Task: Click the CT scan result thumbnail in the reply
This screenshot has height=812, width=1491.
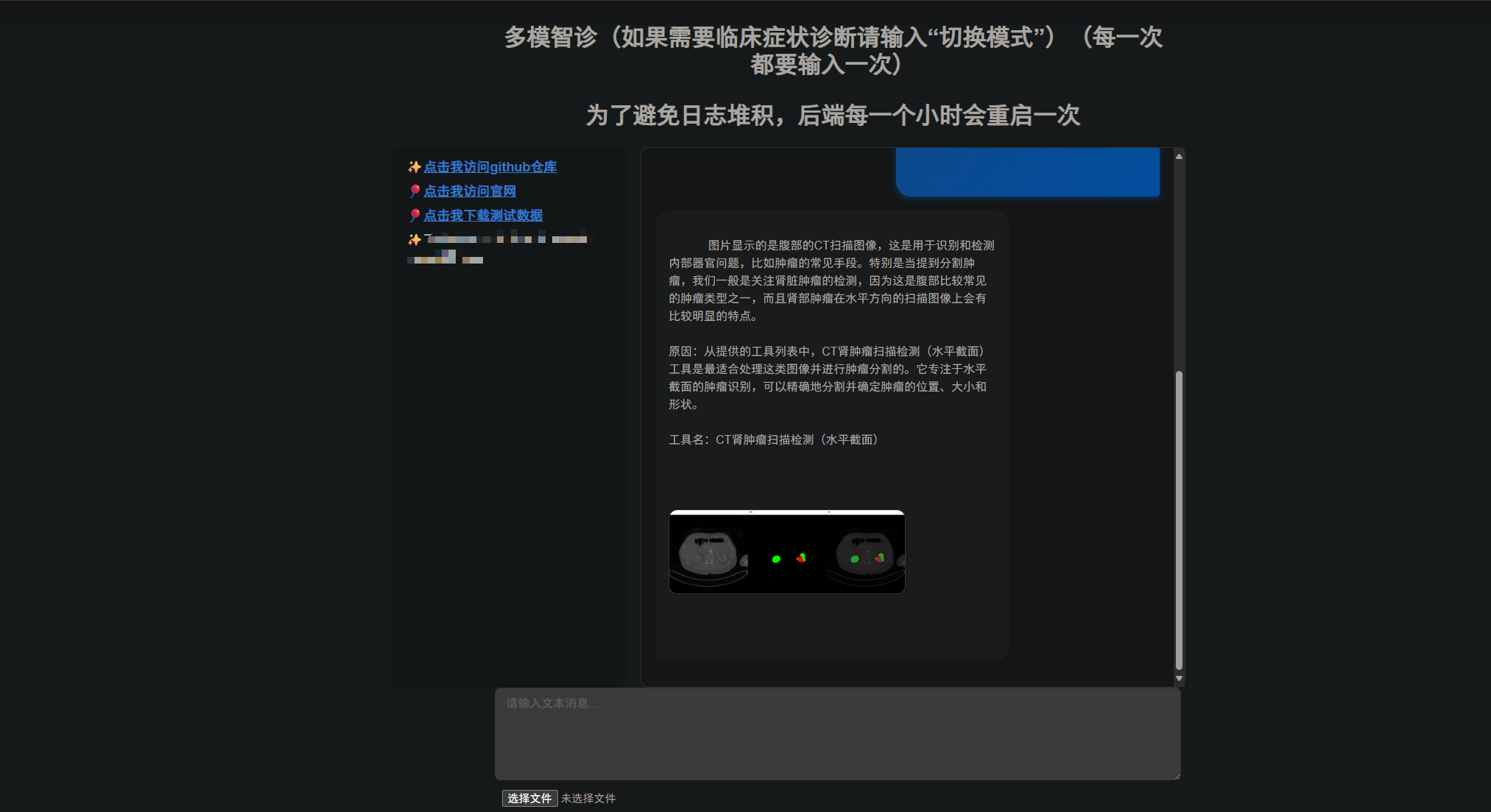Action: click(786, 552)
